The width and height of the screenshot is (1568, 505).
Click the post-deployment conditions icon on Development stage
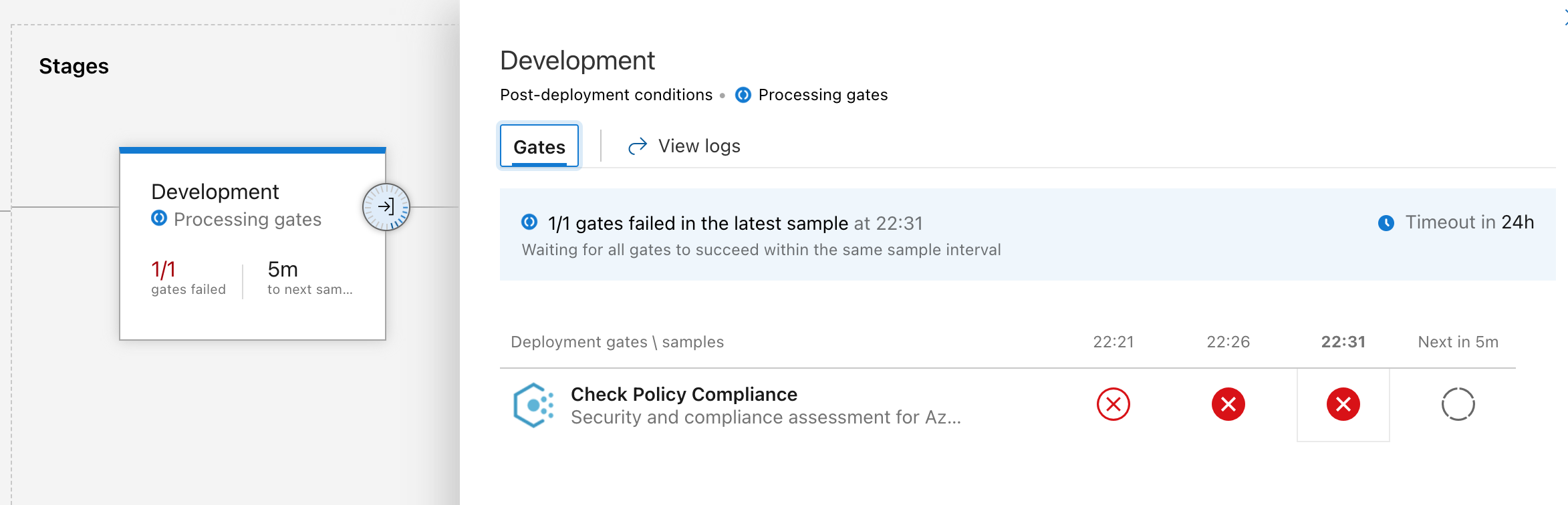click(x=386, y=207)
